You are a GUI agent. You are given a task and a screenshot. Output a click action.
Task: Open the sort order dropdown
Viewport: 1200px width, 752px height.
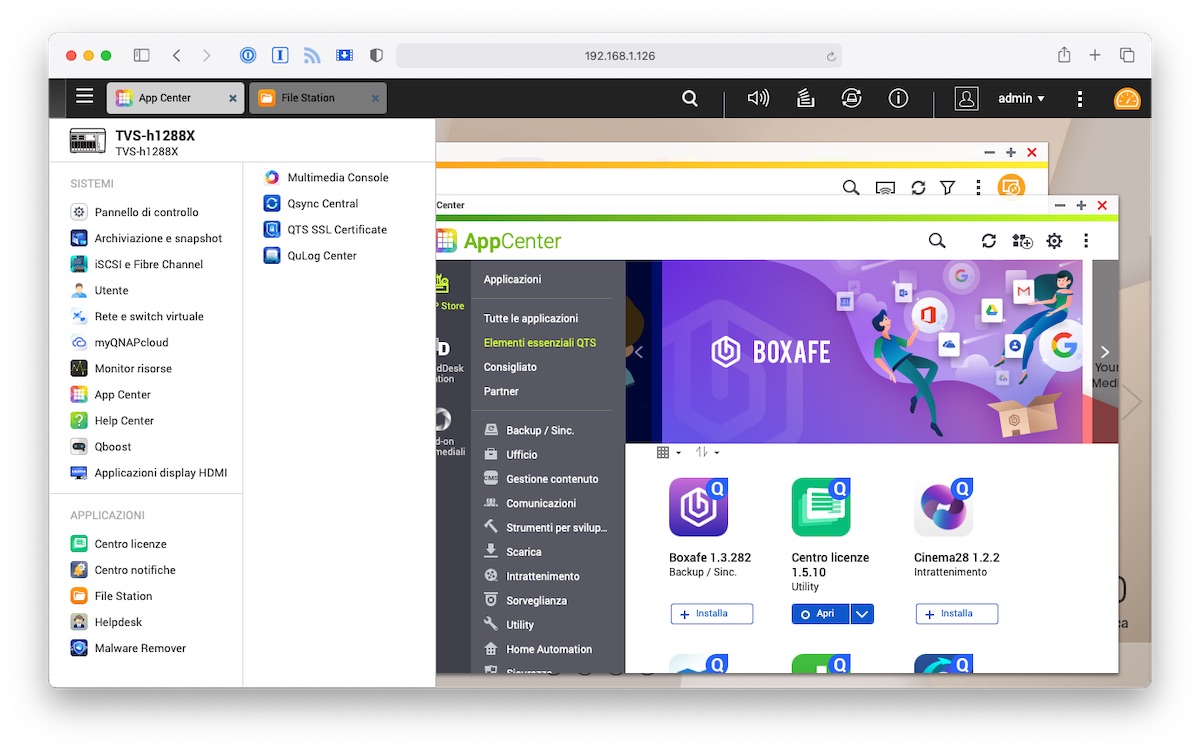point(707,452)
